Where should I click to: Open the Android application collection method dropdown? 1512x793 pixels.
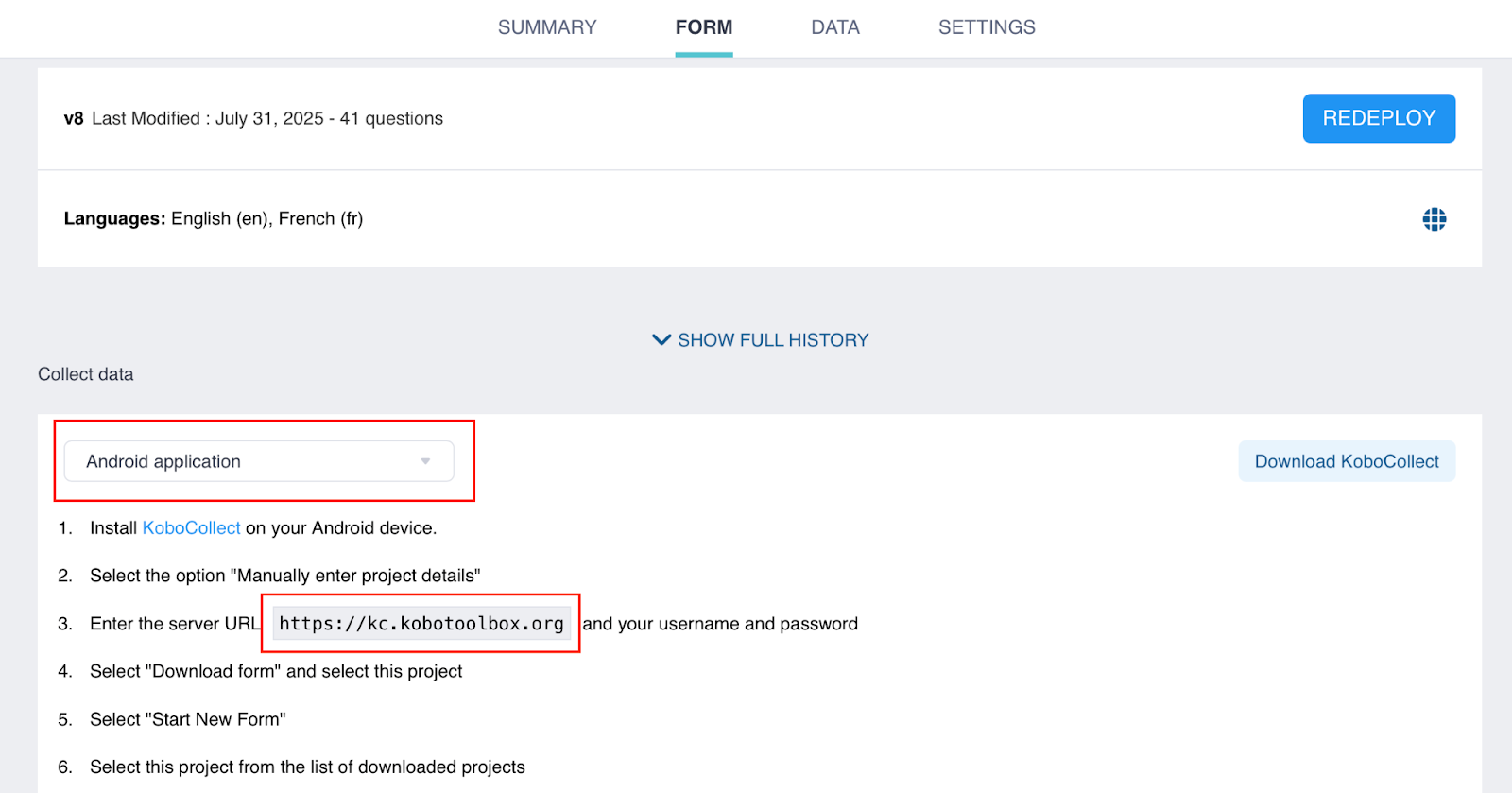[x=258, y=461]
